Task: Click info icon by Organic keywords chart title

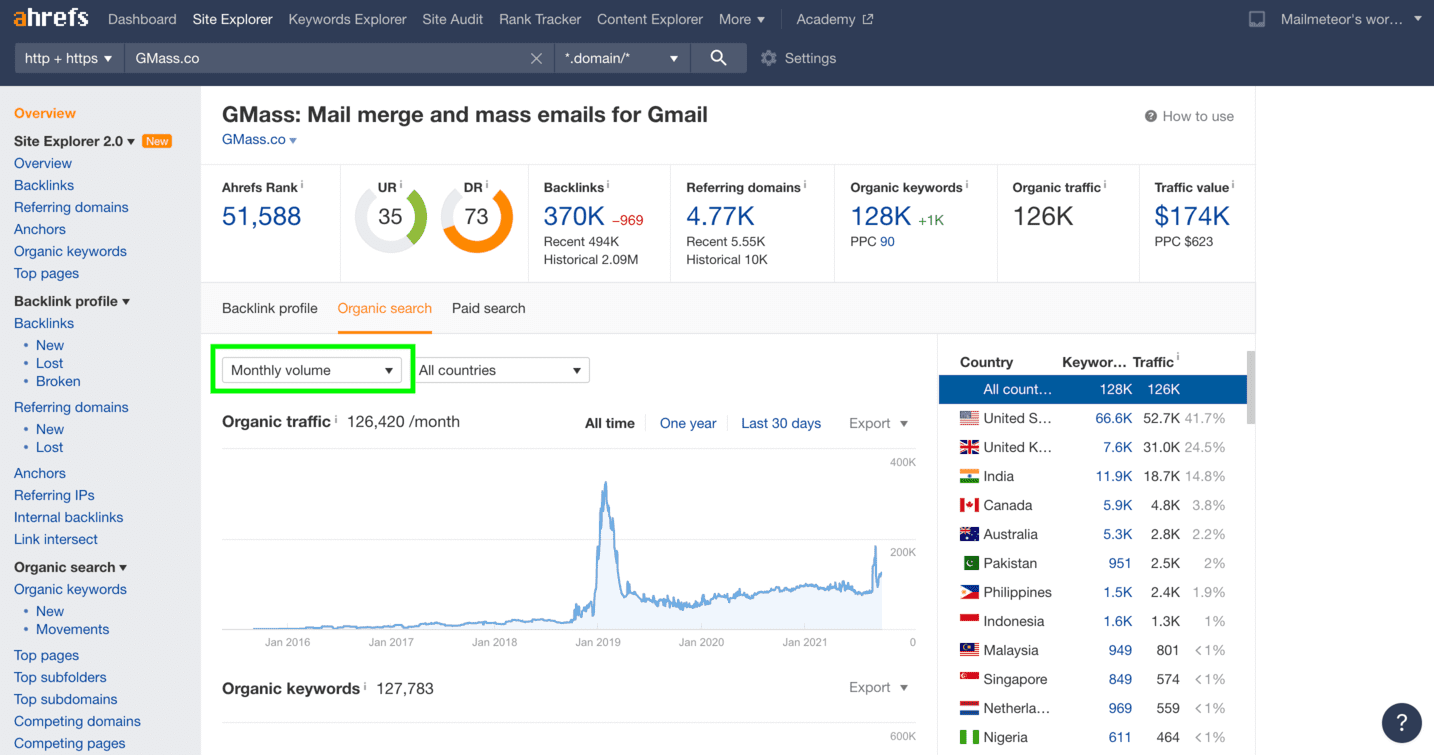Action: 365,686
